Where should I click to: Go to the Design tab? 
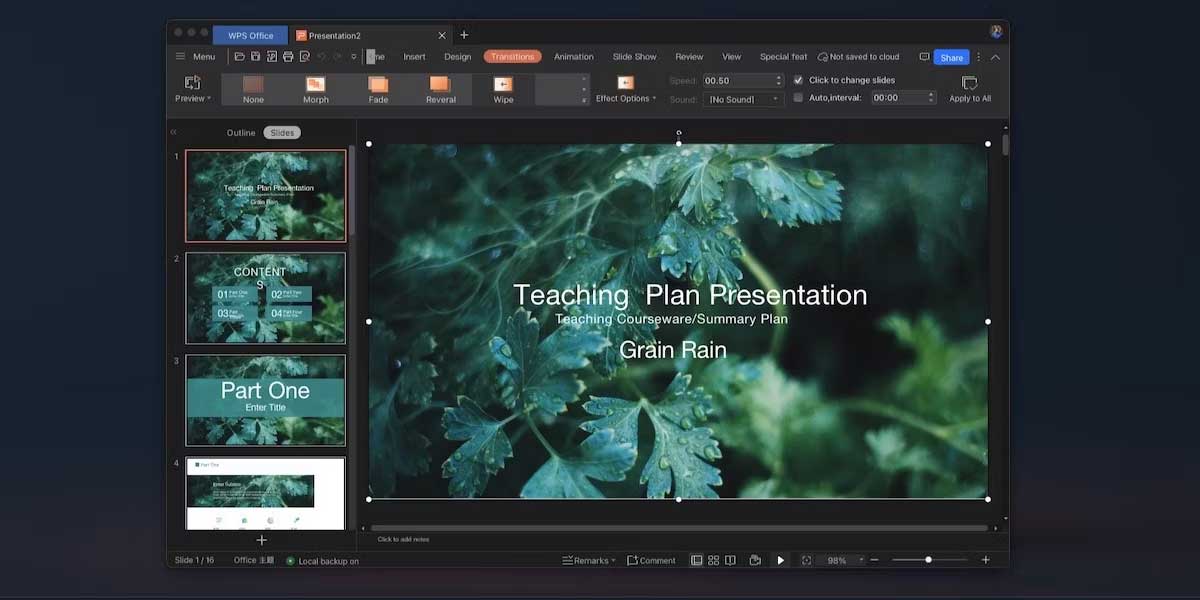tap(457, 57)
